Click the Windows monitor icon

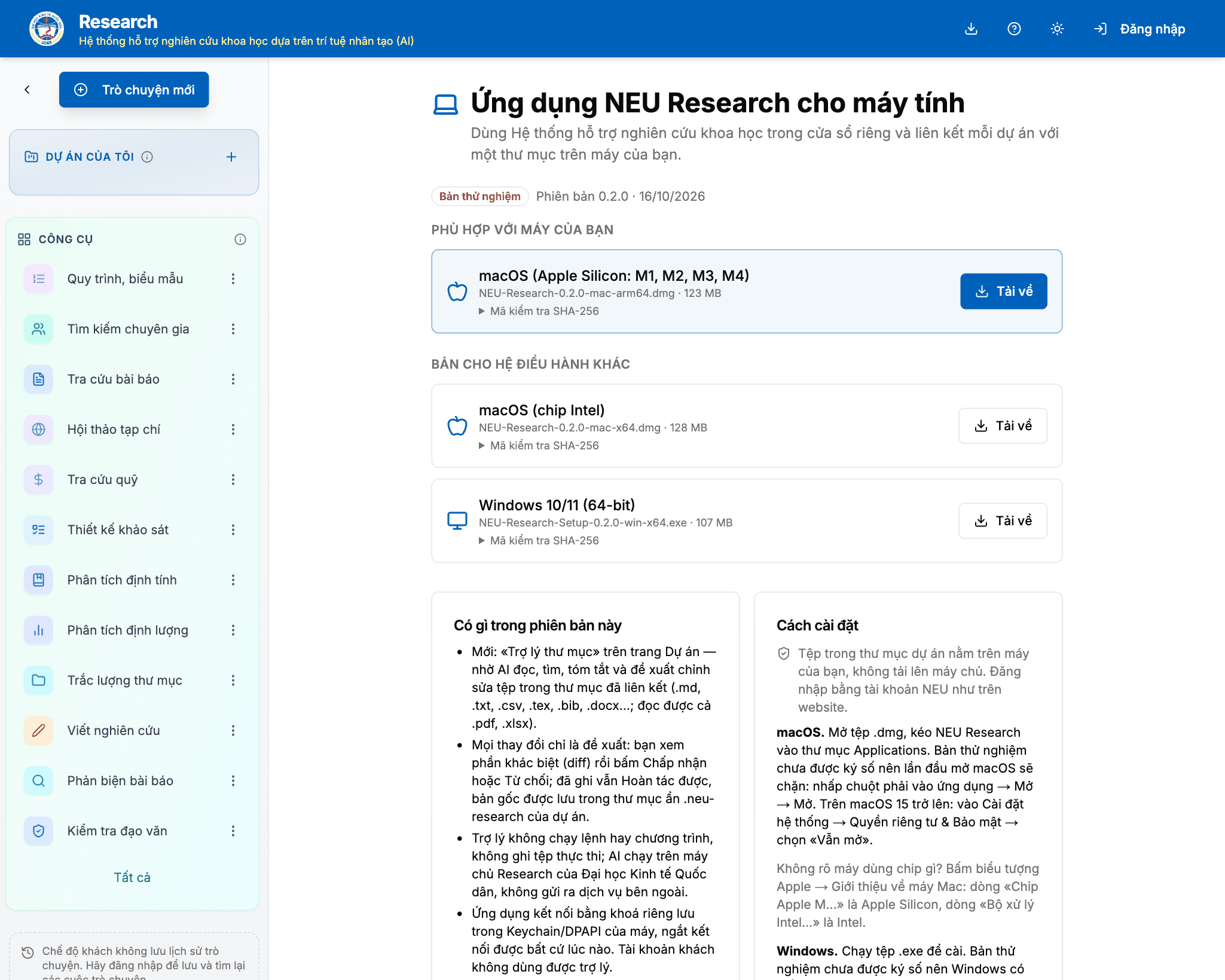(x=457, y=521)
